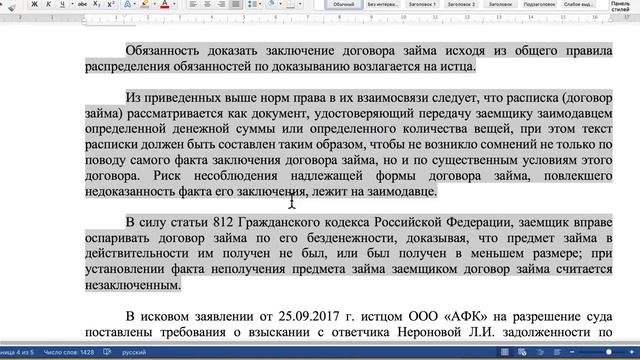Click the first-line indent marker on ruler
Screen dimensions: 640x360
[124, 16]
